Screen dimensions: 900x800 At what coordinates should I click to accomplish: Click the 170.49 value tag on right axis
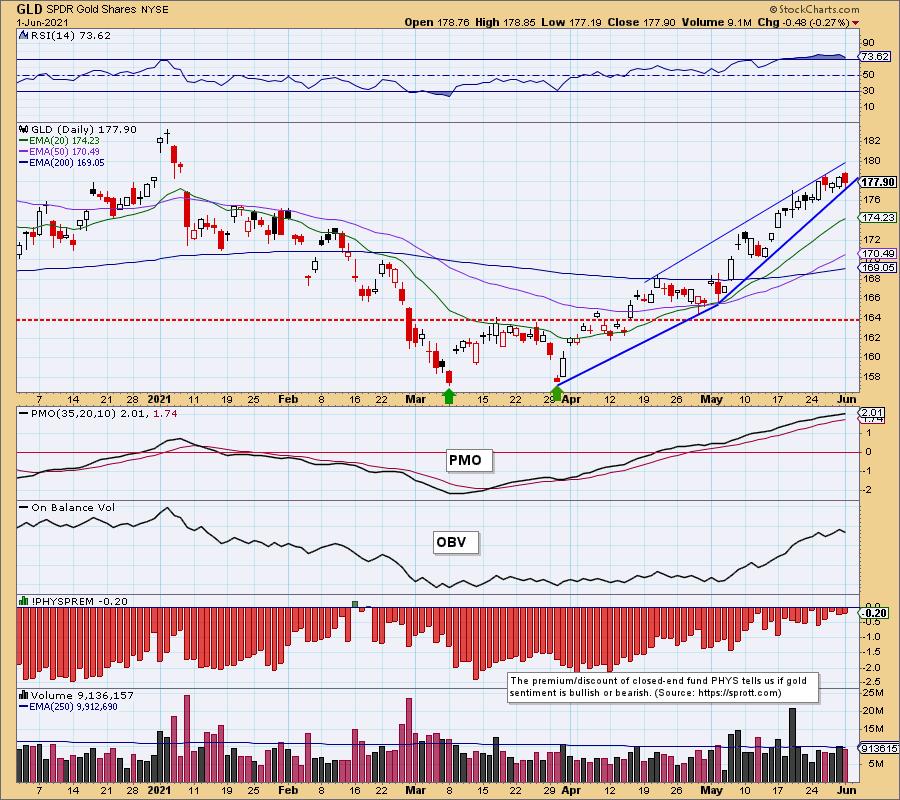click(x=878, y=253)
